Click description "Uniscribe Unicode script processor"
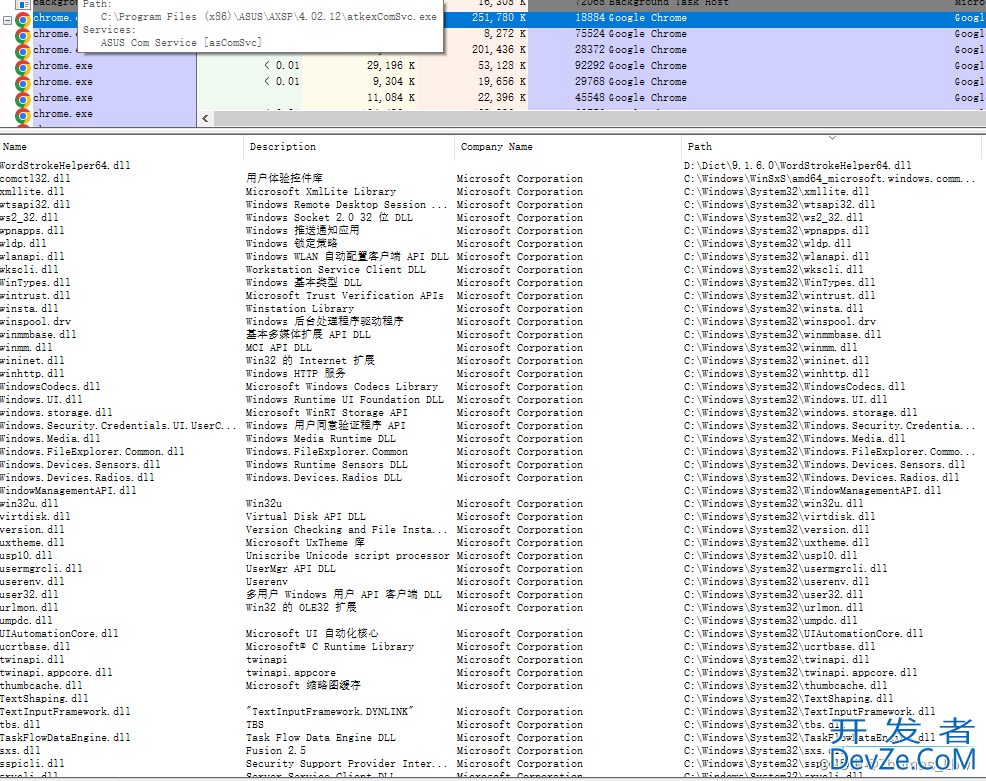This screenshot has width=986, height=781. pos(348,555)
